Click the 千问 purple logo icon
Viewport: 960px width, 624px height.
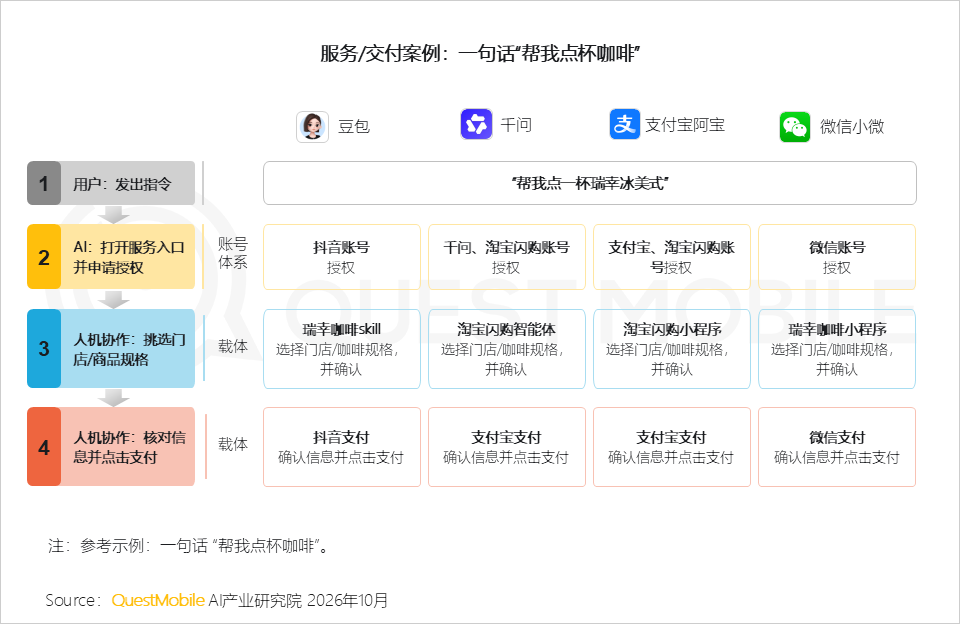pyautogui.click(x=476, y=124)
